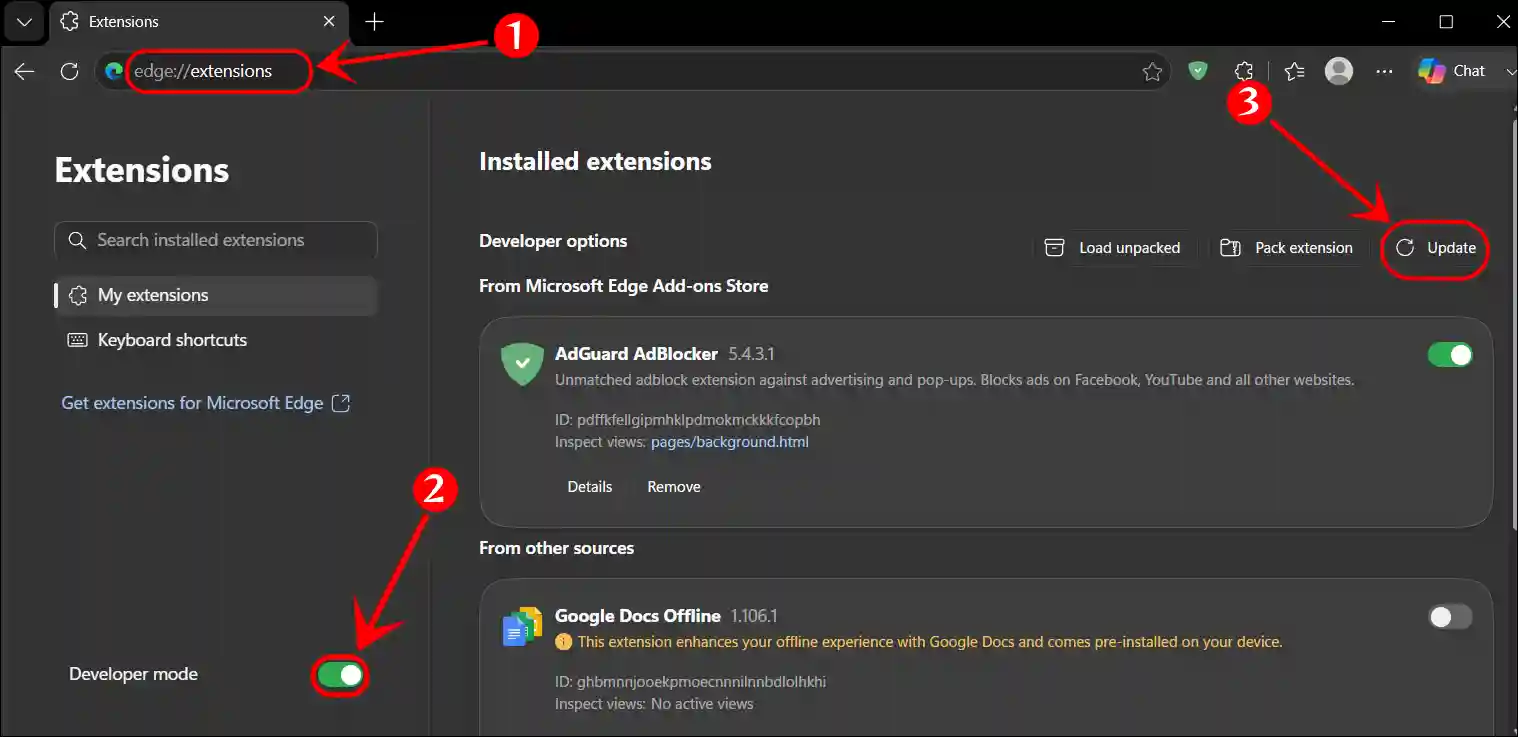Click 'No active views' text
This screenshot has width=1518, height=737.
pos(702,704)
